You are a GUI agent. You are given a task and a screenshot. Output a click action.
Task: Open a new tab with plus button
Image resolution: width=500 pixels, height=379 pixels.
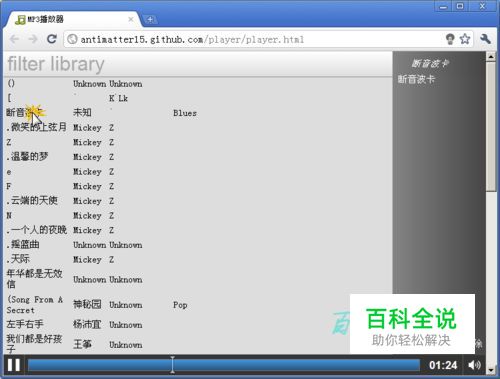(150, 20)
